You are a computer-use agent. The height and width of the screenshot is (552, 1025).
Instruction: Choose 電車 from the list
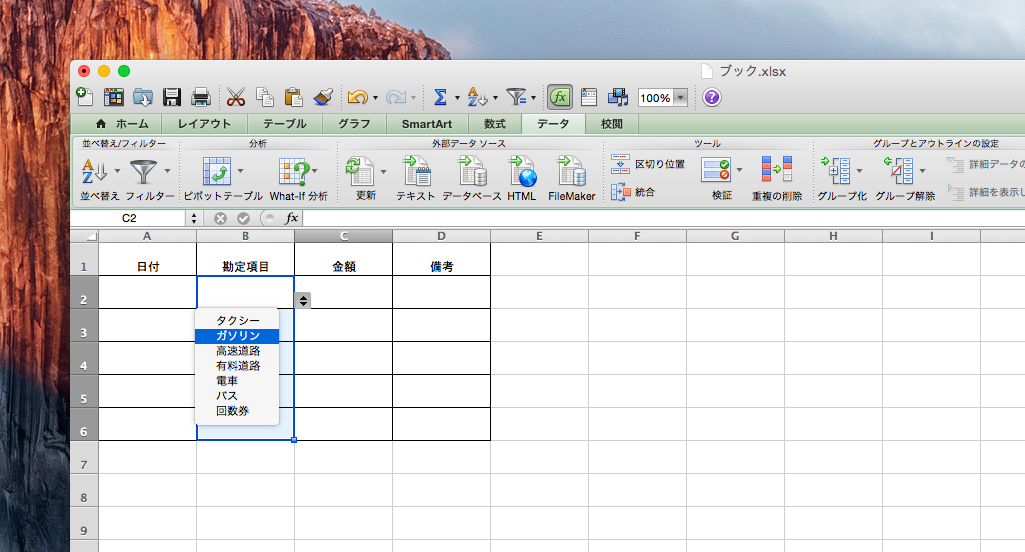click(237, 381)
